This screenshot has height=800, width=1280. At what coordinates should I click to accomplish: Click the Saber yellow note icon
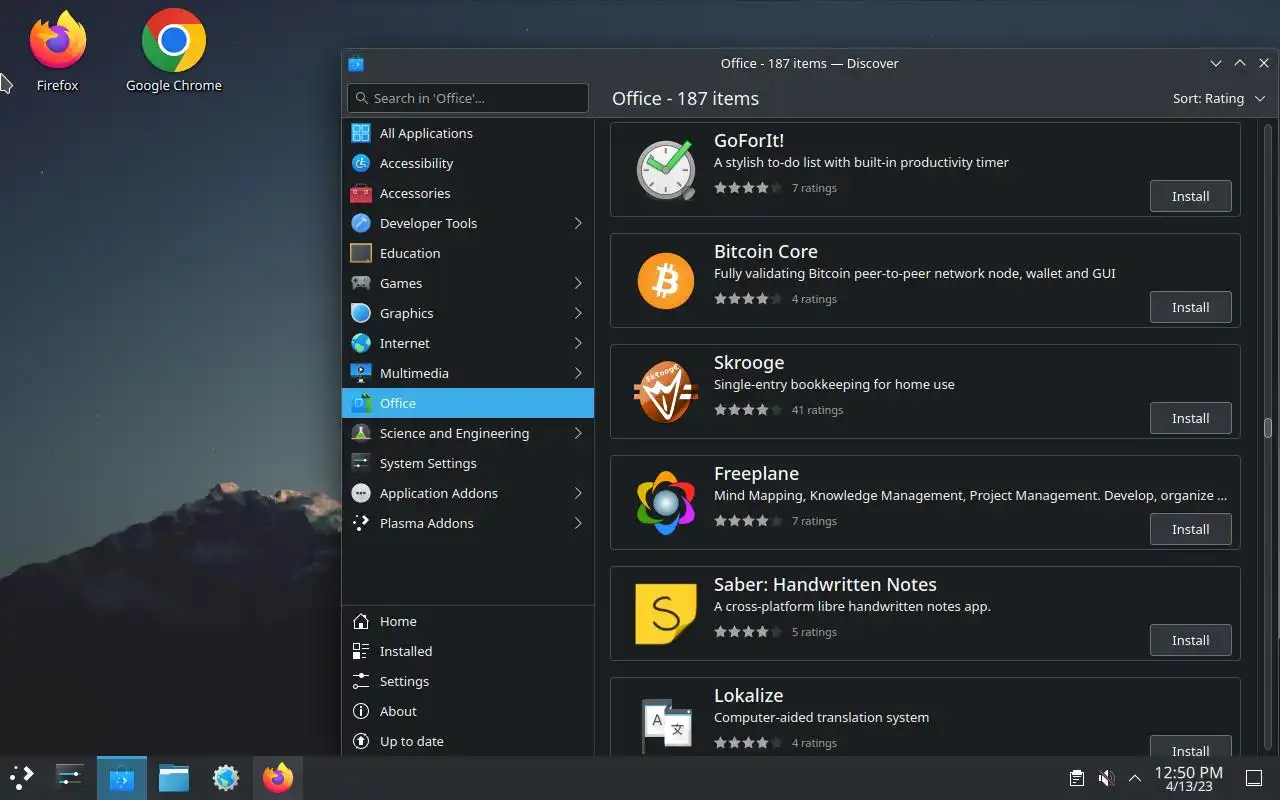tap(666, 613)
